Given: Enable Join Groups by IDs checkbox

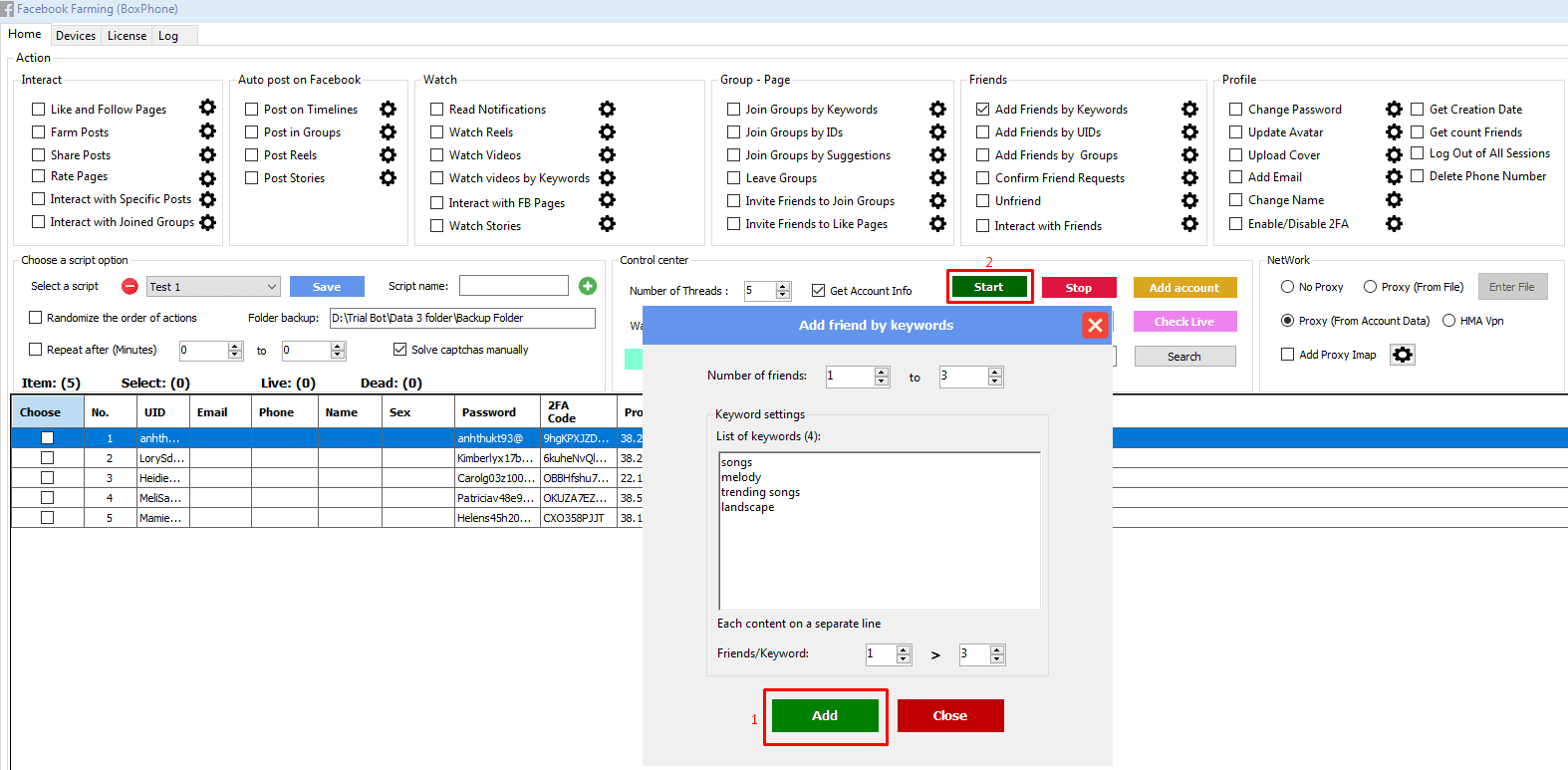Looking at the screenshot, I should tap(733, 131).
